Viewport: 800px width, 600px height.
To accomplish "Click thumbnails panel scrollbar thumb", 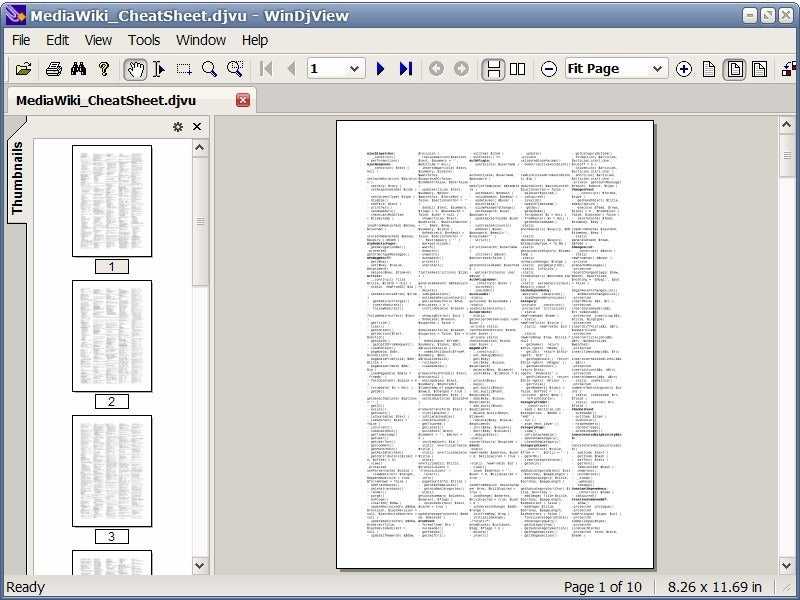I will [x=200, y=221].
